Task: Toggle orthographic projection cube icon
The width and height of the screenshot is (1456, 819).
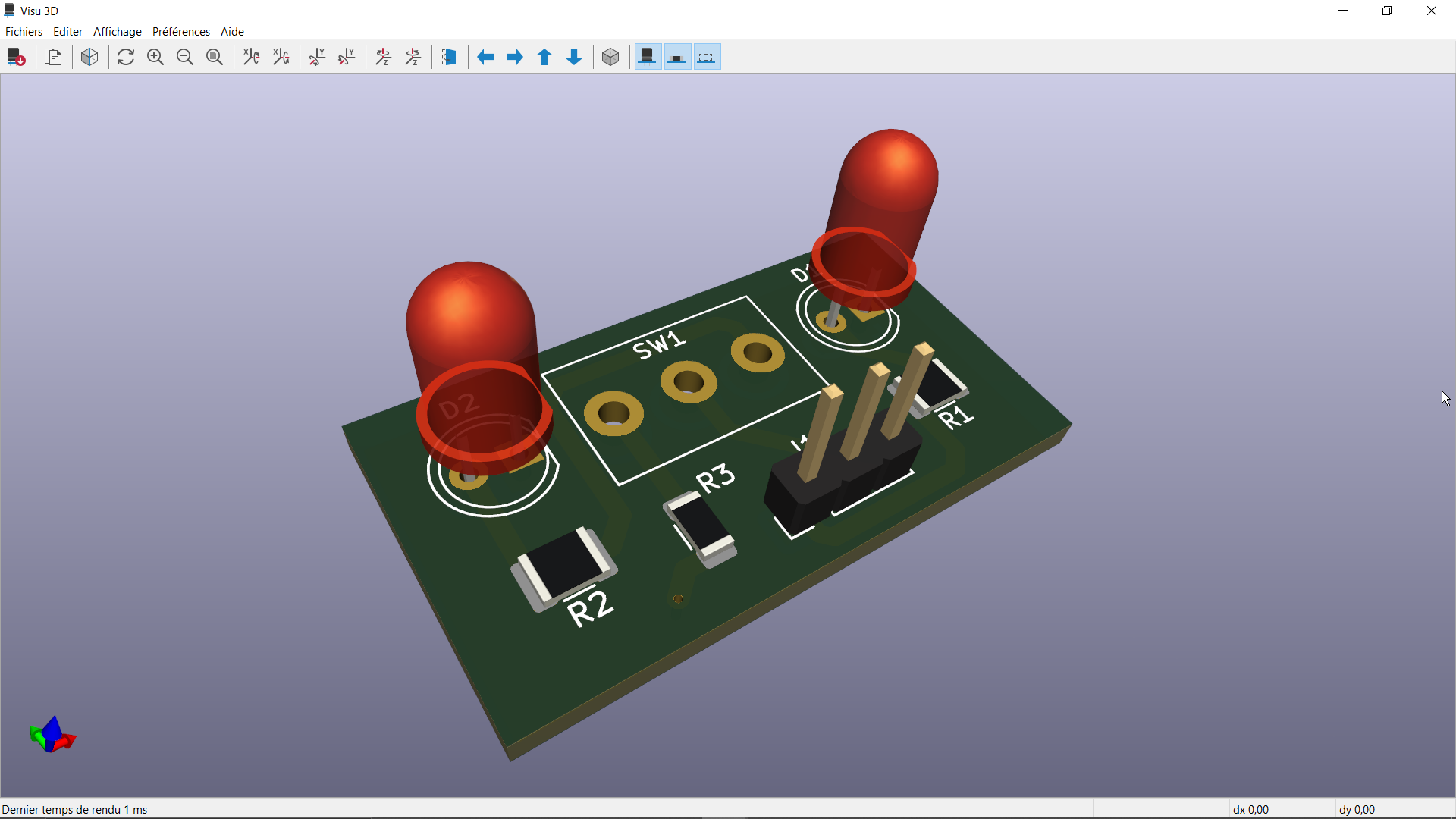Action: point(610,57)
